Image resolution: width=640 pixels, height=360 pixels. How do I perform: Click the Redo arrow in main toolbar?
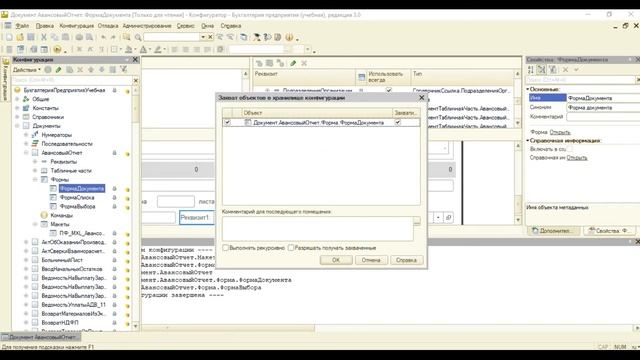coord(113,37)
